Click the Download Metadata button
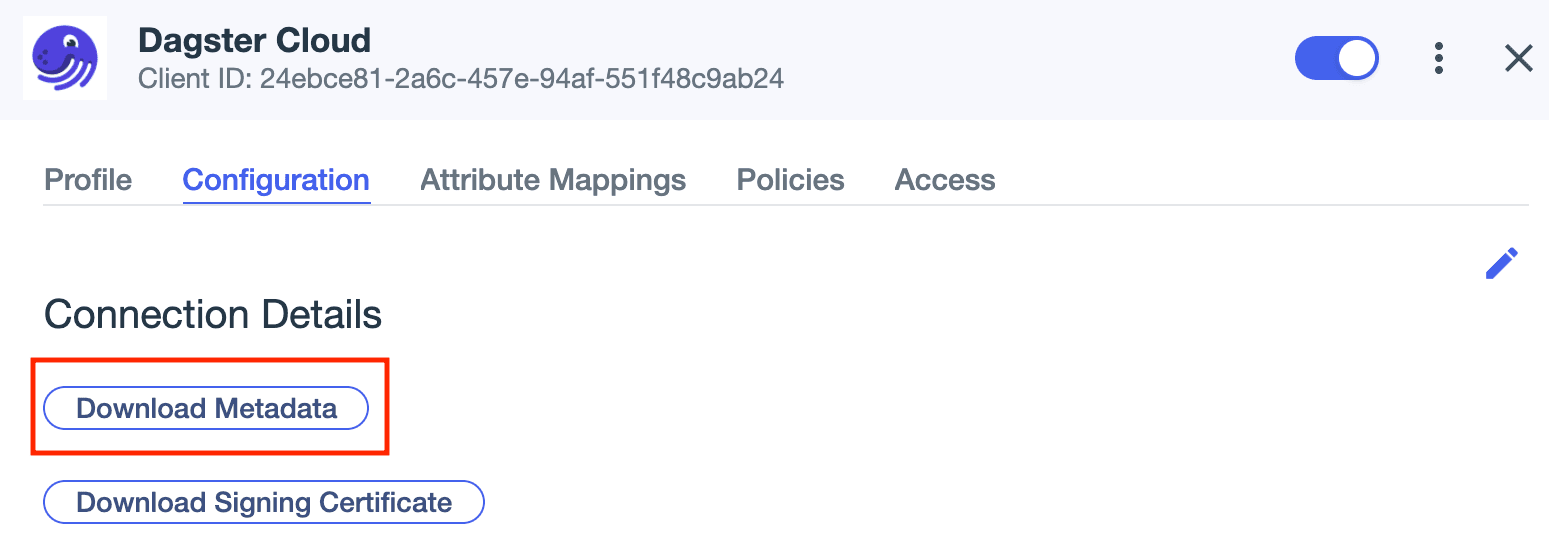 (x=206, y=408)
